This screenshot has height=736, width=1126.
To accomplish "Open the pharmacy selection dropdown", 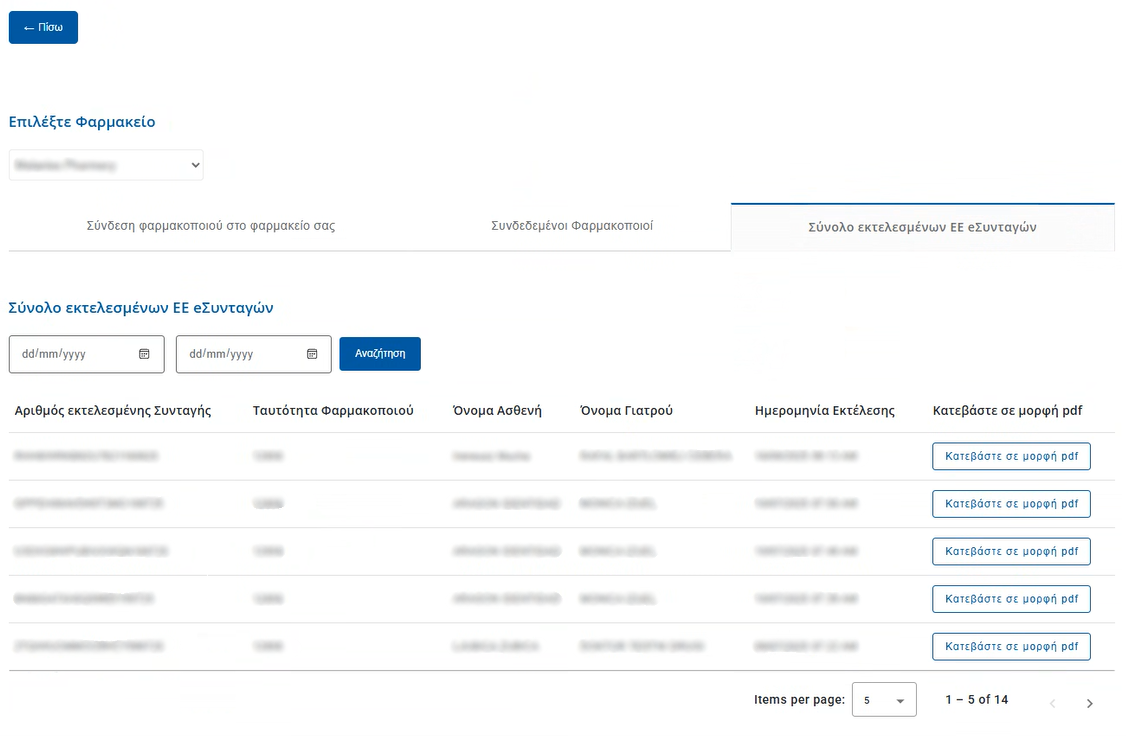I will point(106,166).
